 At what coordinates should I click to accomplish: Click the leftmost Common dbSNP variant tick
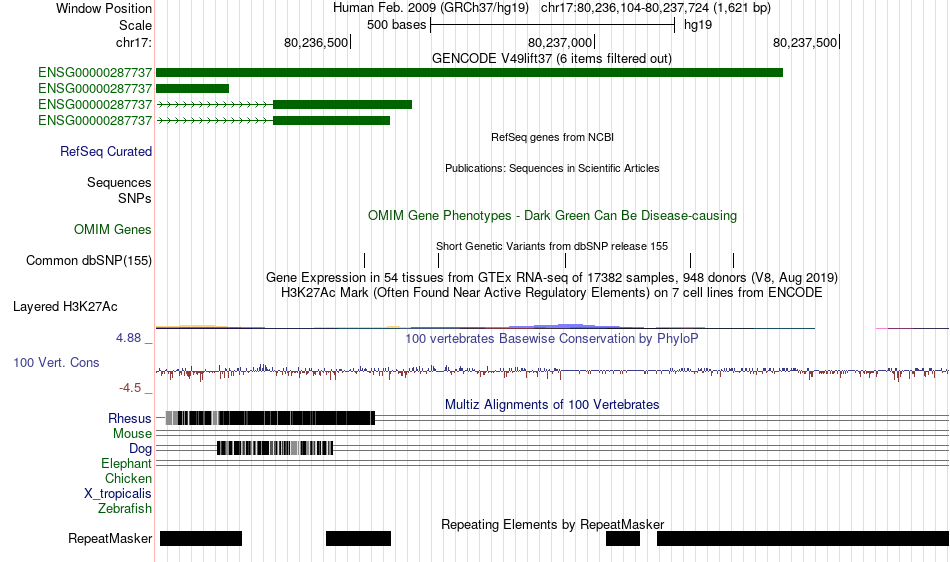(x=364, y=260)
